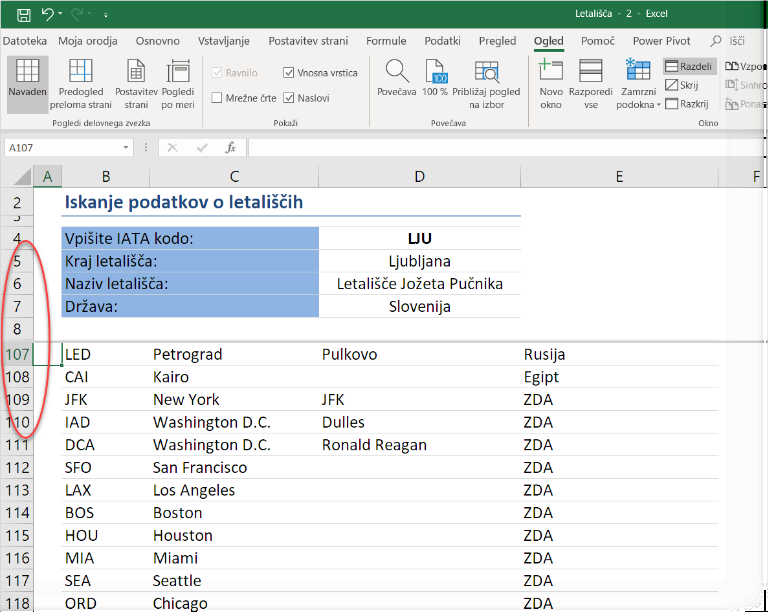Switch to Predogled preloma strani view
The image size is (768, 612).
point(81,84)
